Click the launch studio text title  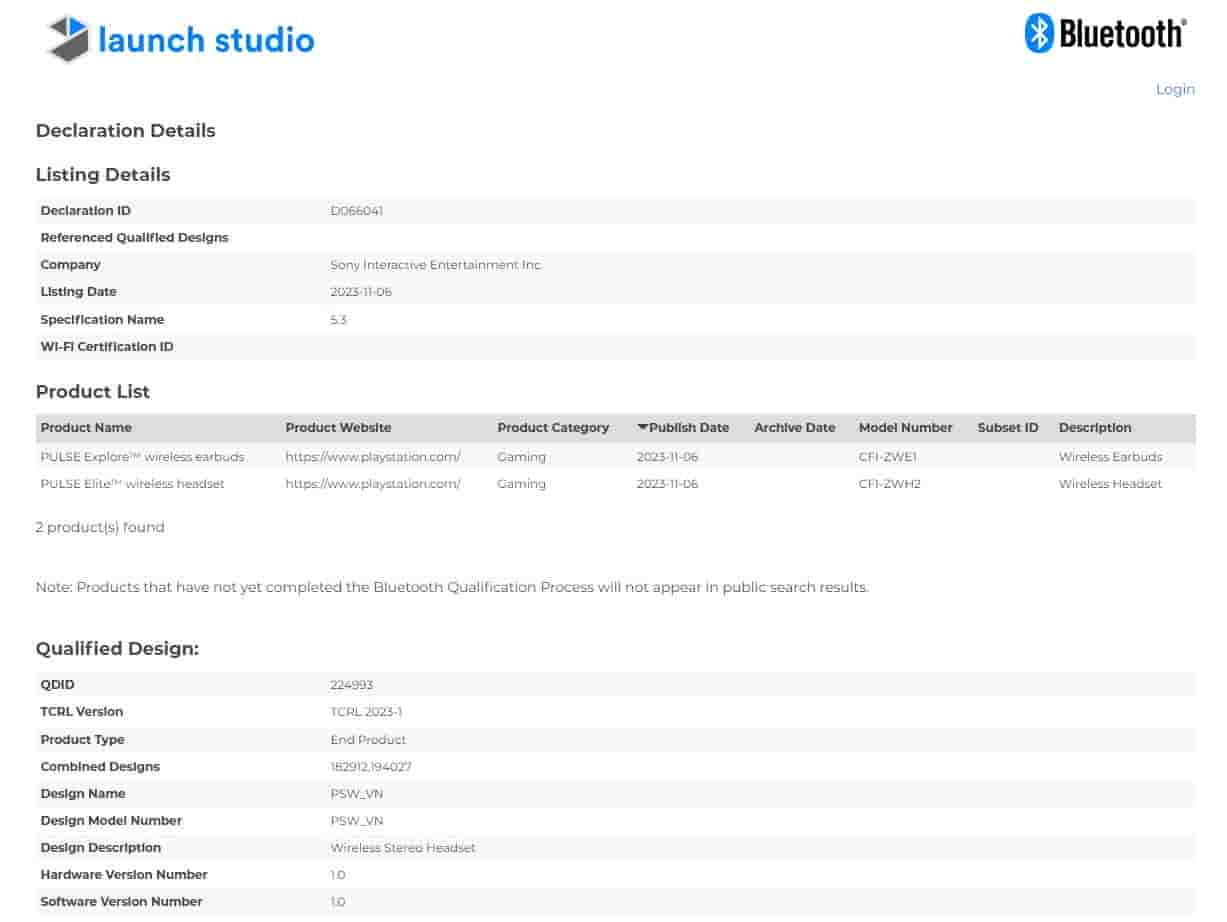coord(206,40)
